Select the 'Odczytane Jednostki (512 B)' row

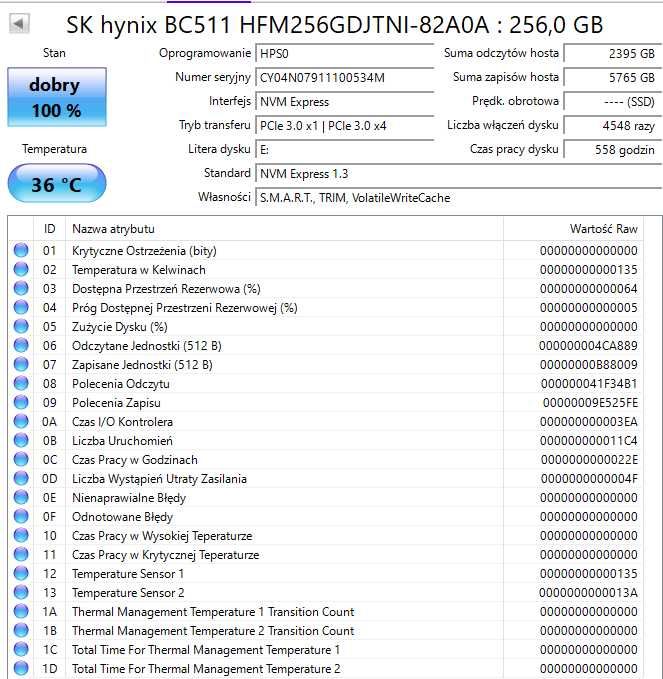[326, 346]
